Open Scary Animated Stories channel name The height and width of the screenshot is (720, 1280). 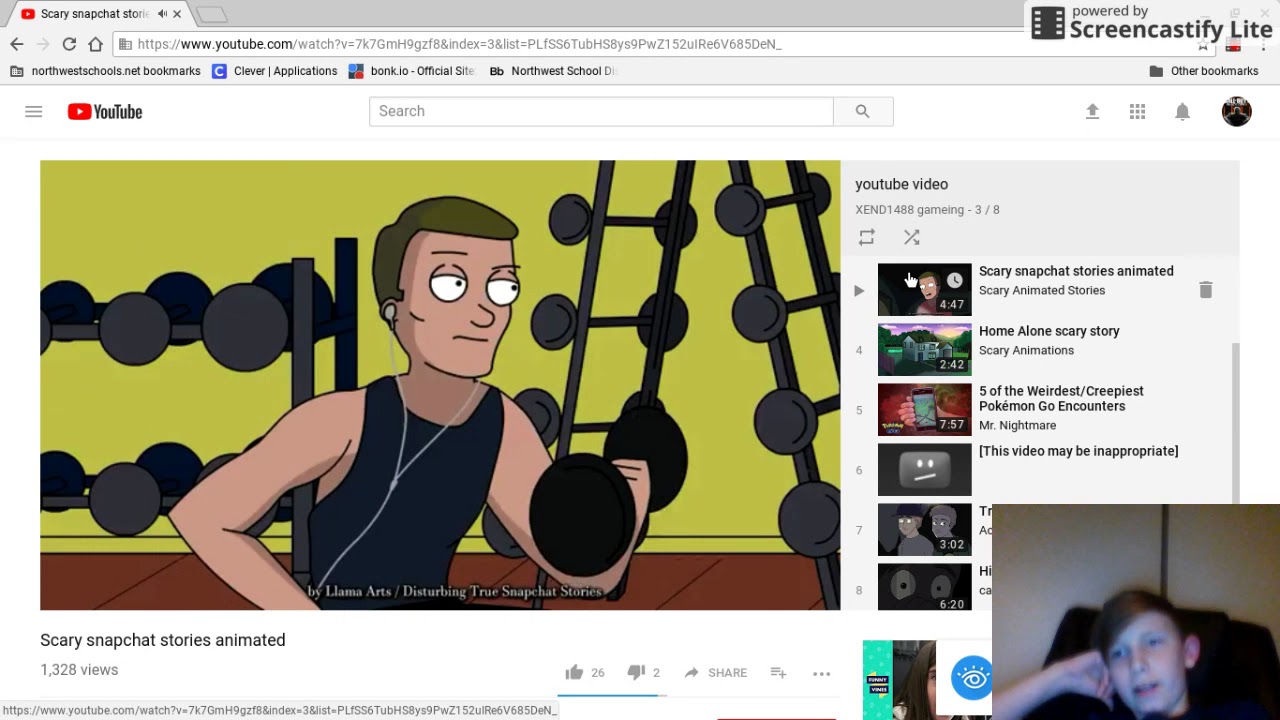1042,290
